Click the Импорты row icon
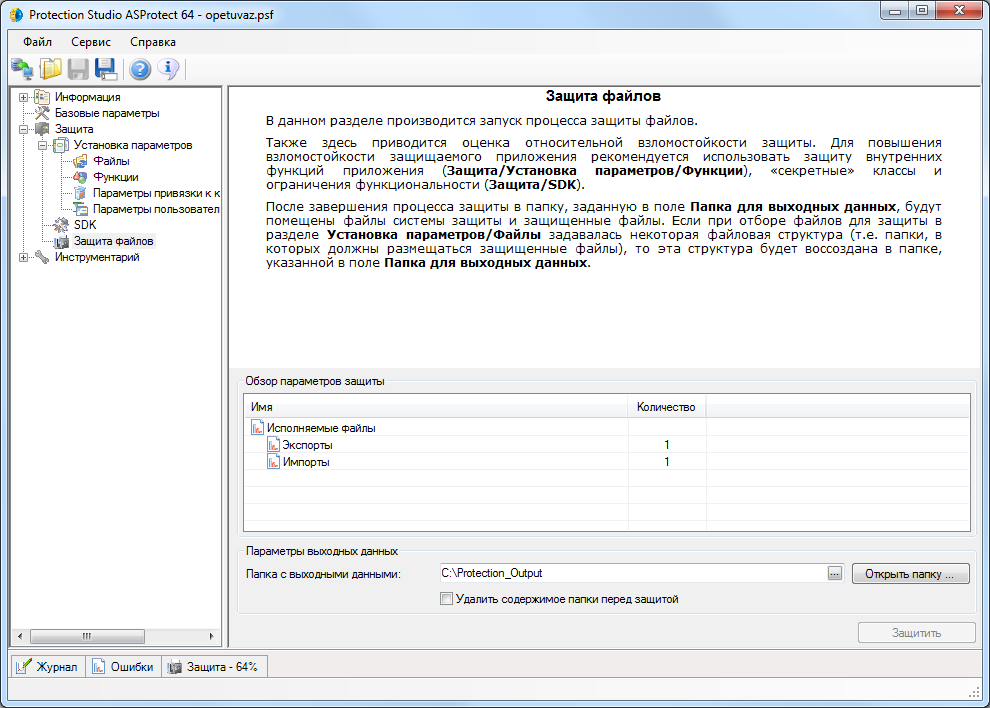Screen dimensions: 990x708 [273, 462]
